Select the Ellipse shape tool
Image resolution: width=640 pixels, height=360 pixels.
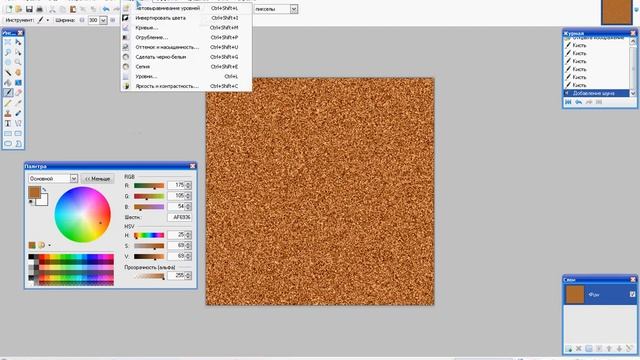(x=8, y=144)
